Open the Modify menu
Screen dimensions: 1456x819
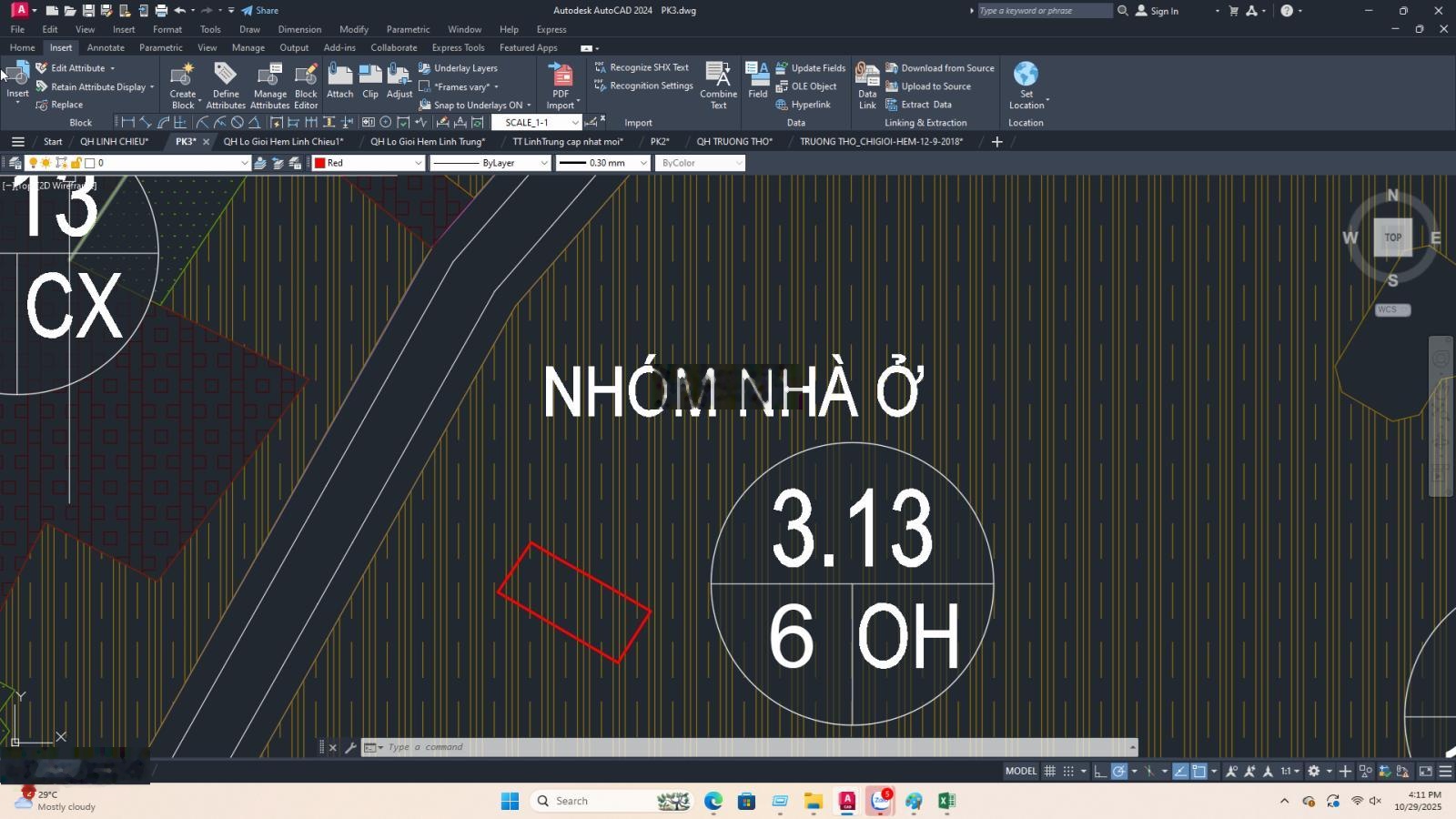tap(353, 29)
